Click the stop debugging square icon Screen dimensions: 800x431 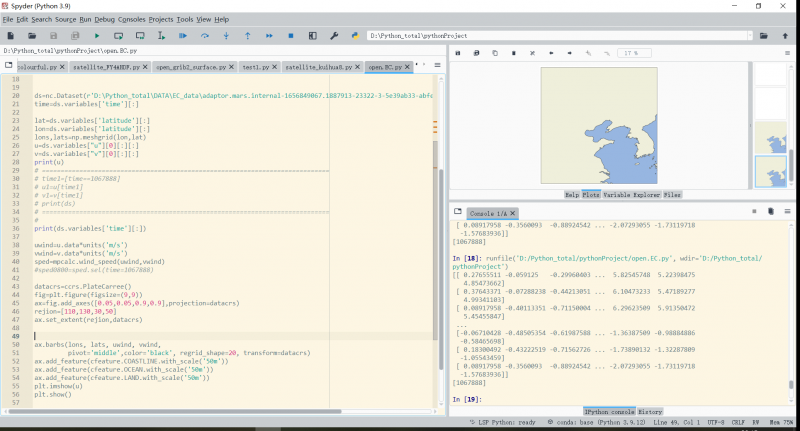tap(291, 36)
